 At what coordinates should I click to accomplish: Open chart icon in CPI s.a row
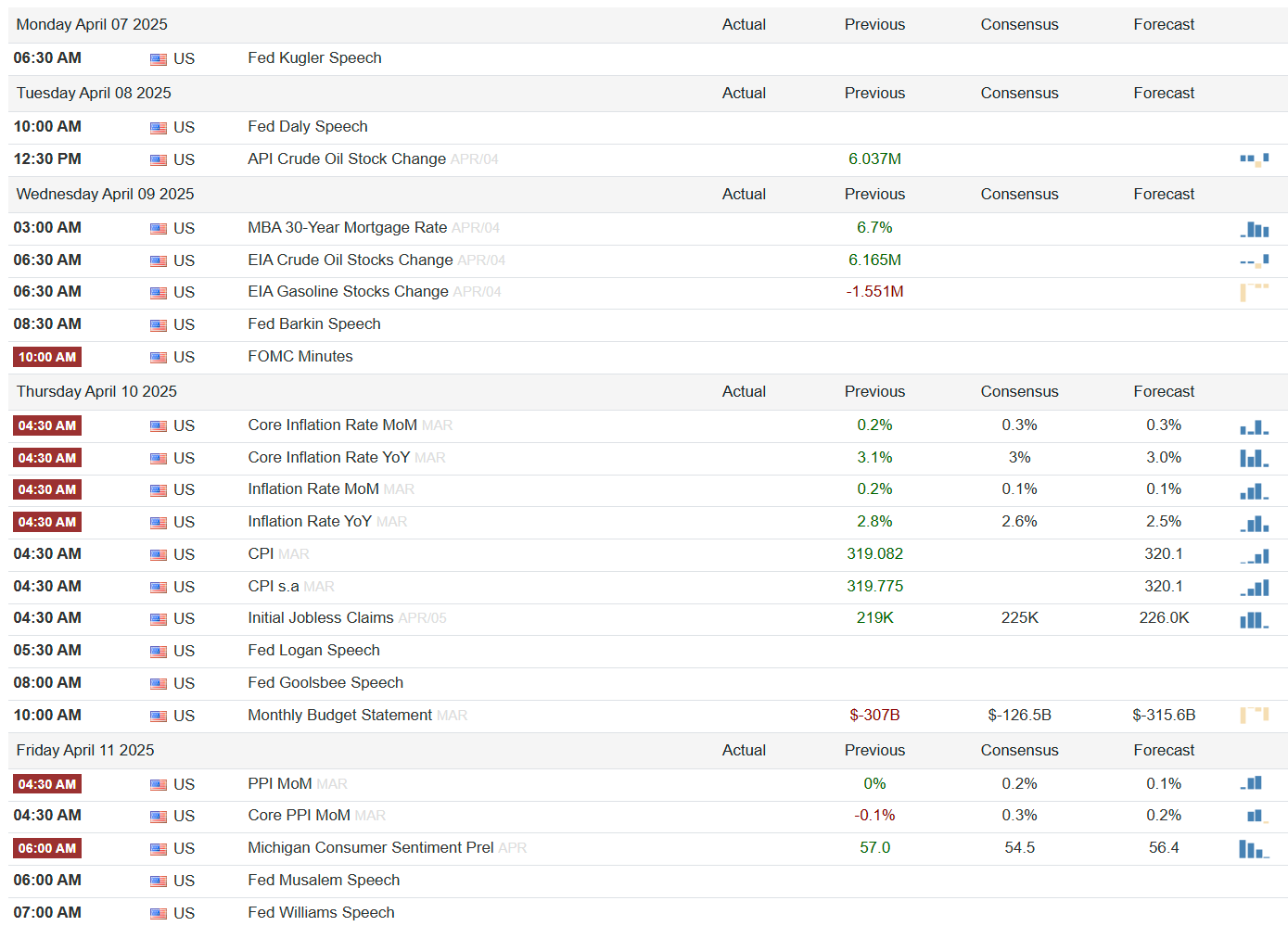(1254, 587)
